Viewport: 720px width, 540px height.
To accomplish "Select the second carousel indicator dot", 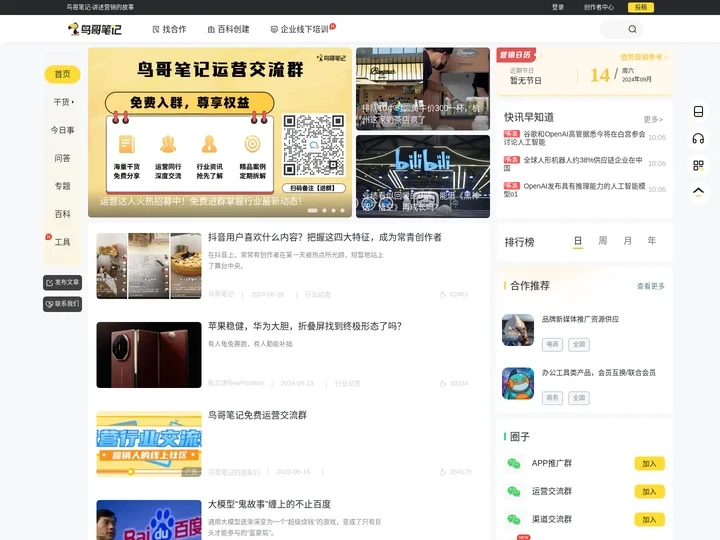I will [325, 210].
